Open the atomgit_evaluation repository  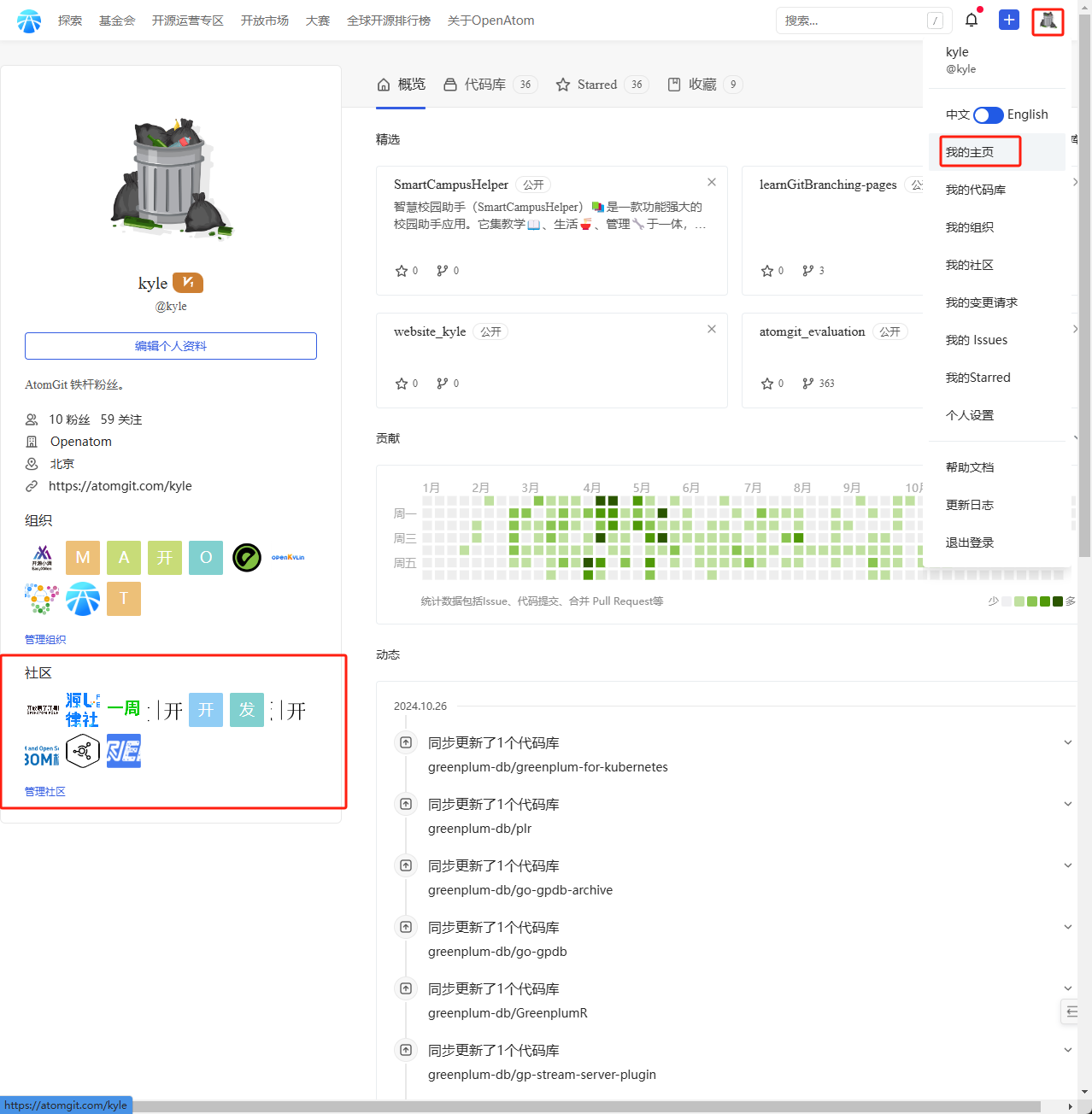[812, 331]
